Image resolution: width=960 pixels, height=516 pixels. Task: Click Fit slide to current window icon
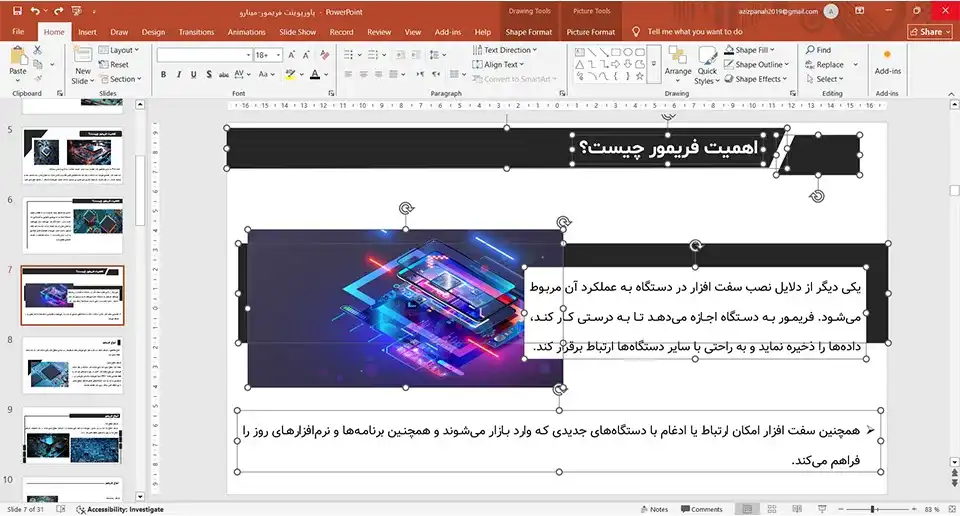click(951, 509)
